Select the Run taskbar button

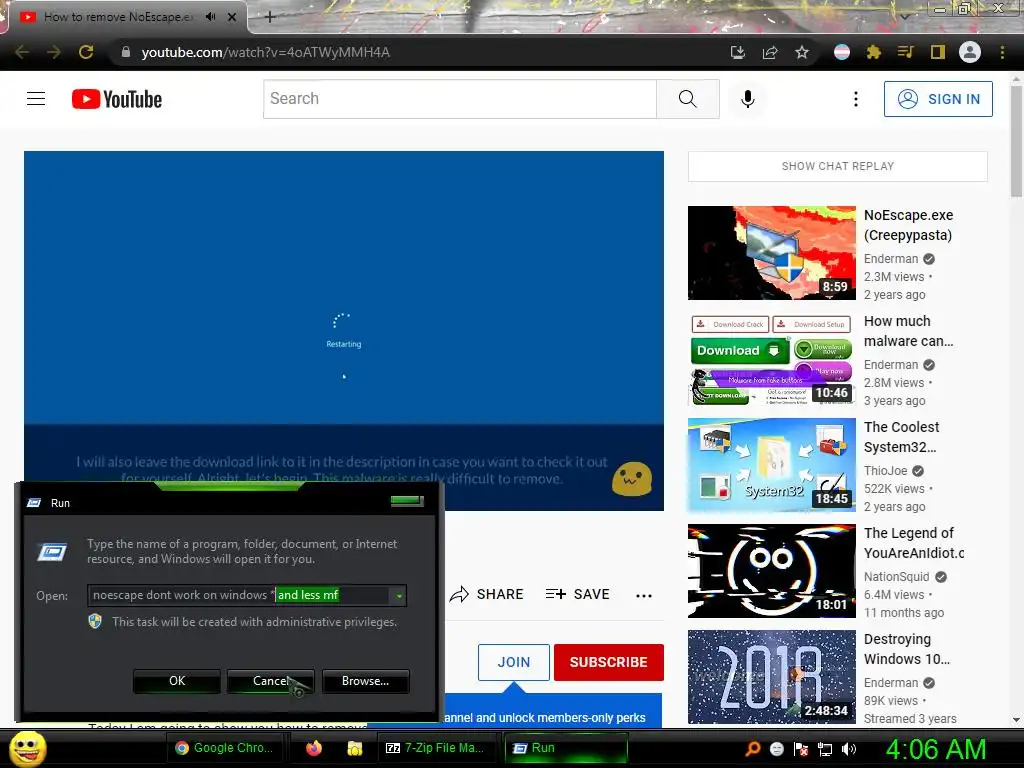point(566,748)
